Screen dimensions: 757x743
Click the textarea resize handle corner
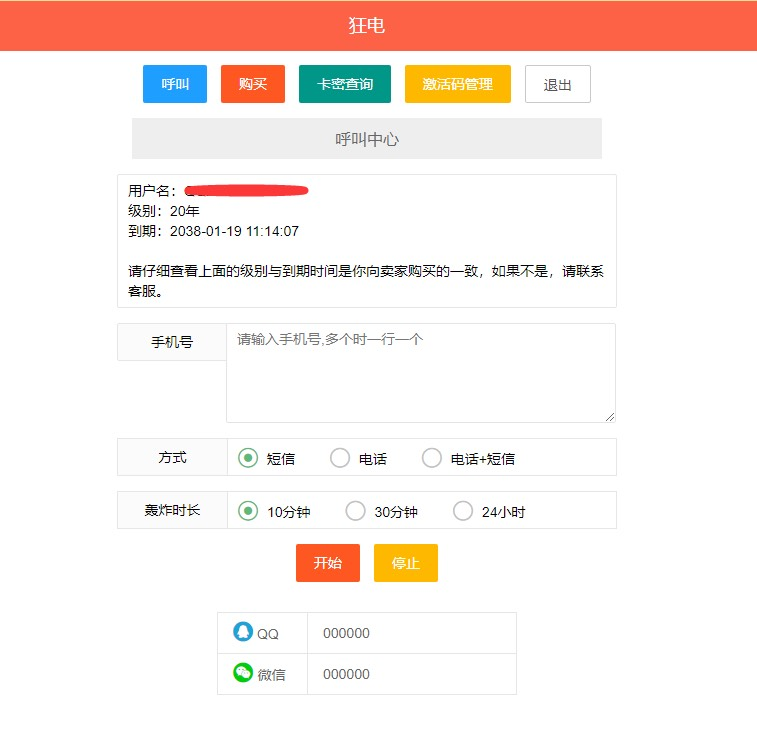[x=610, y=417]
